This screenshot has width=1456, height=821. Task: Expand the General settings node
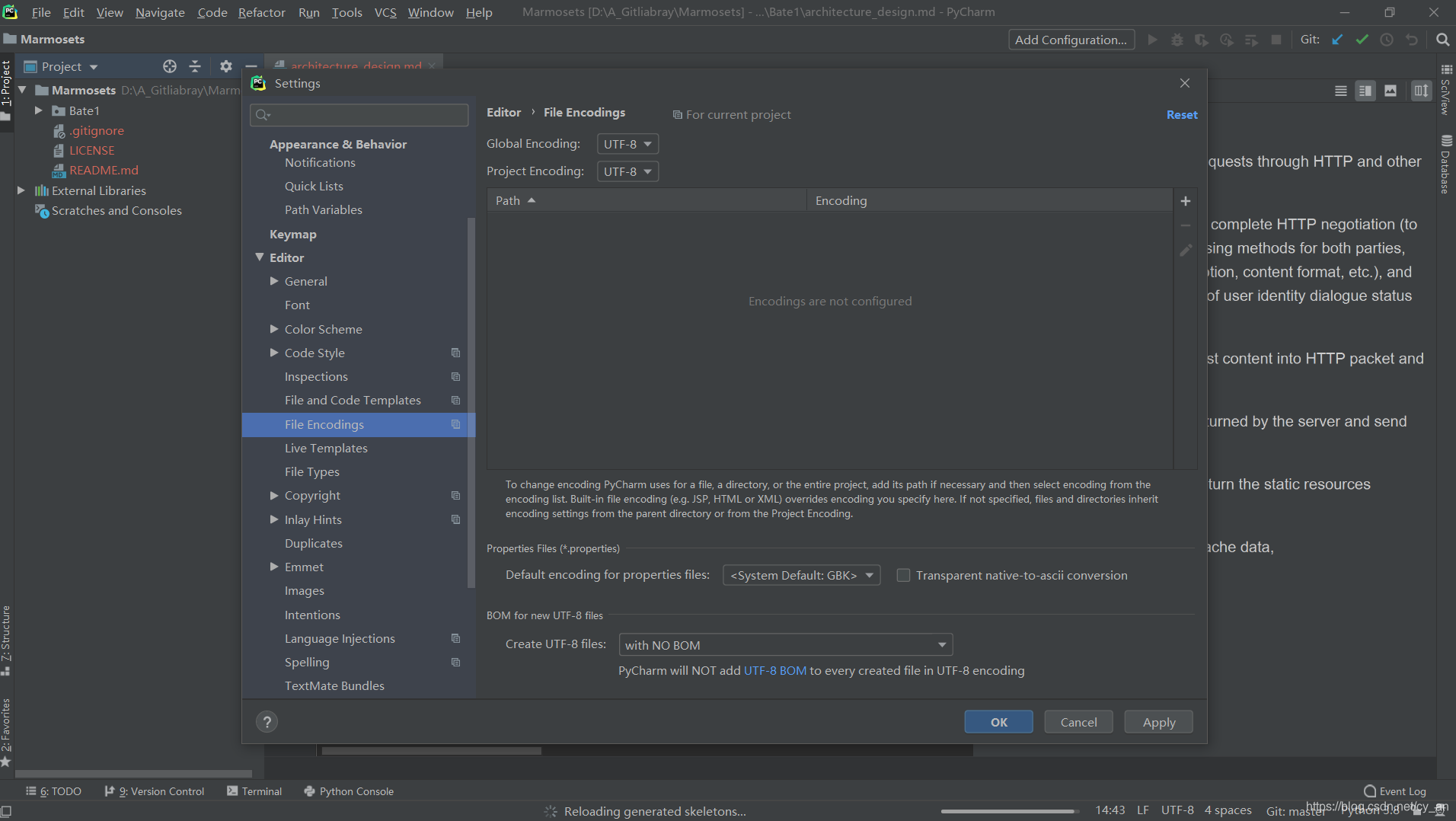pos(274,281)
